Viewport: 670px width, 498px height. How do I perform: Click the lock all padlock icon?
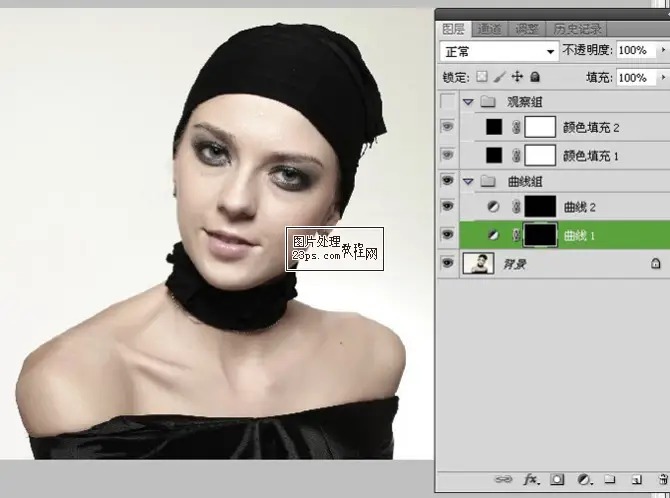point(534,76)
